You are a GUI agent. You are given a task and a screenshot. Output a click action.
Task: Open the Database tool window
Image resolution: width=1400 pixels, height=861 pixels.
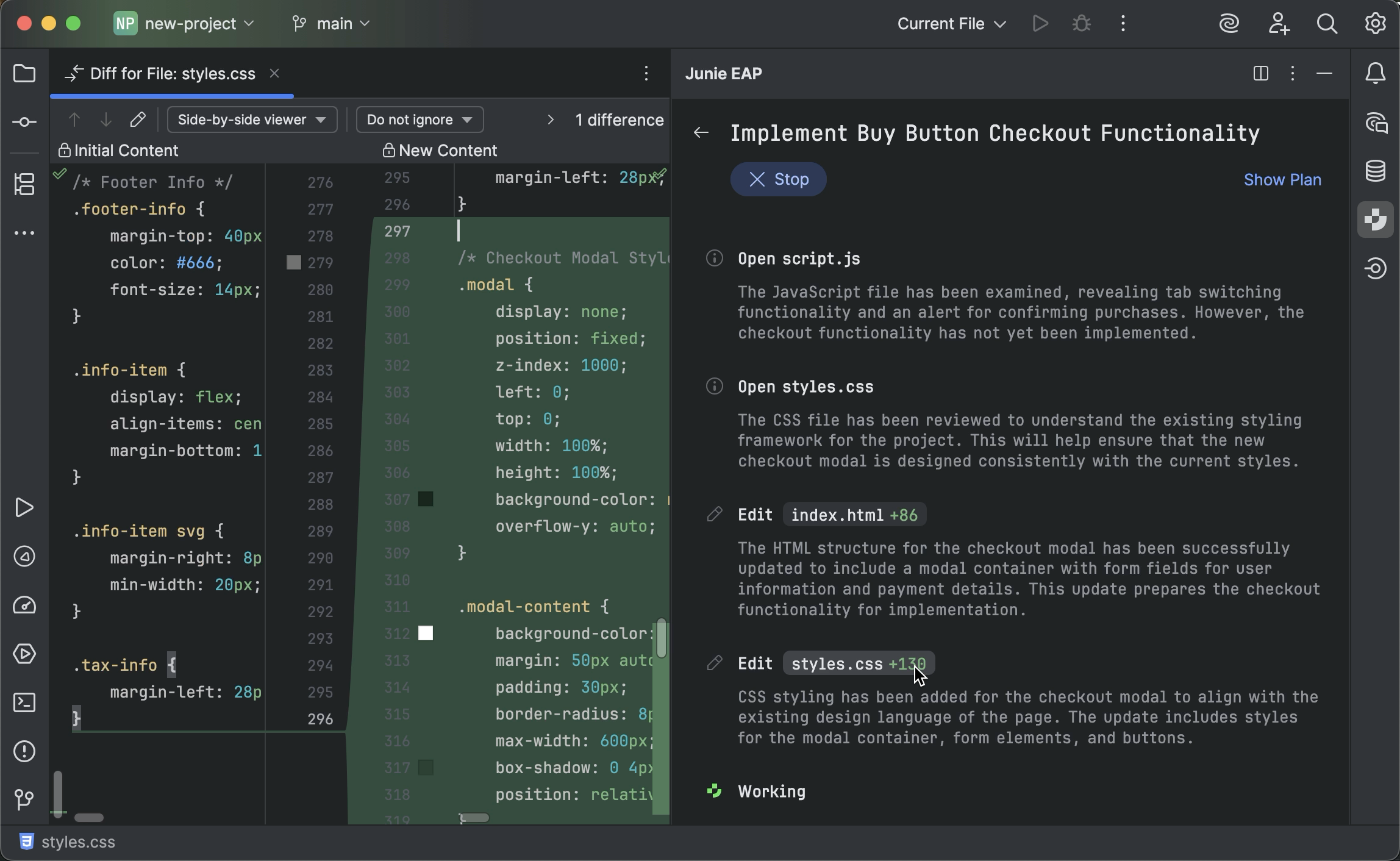click(1376, 171)
